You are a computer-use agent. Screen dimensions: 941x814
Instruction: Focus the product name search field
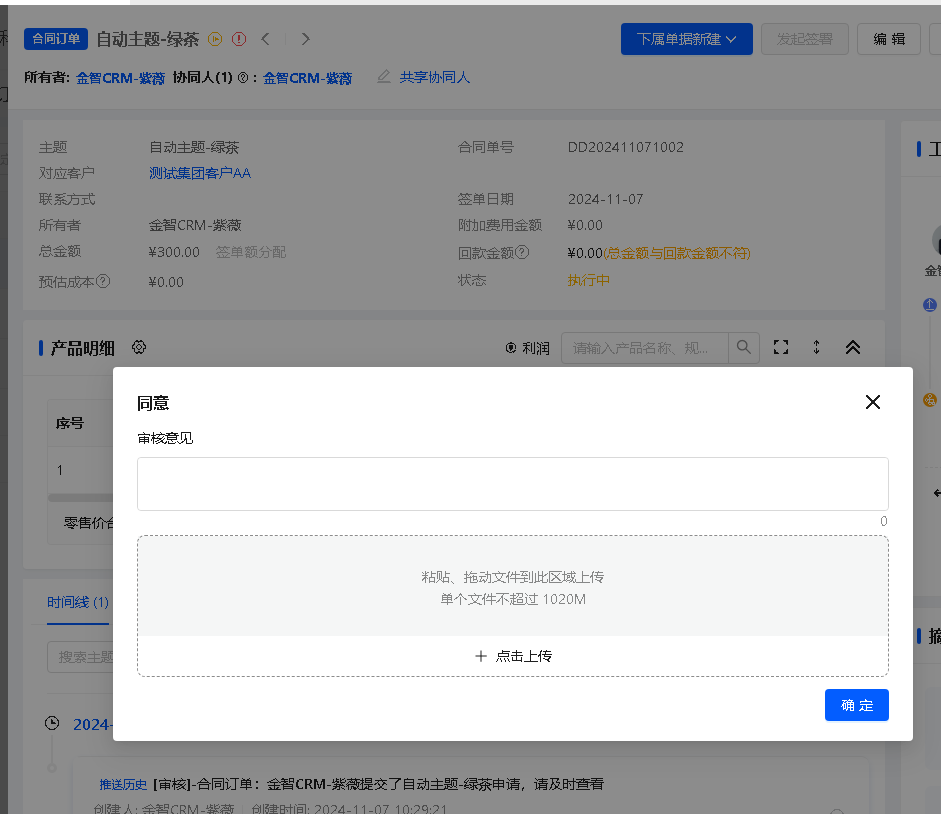pyautogui.click(x=645, y=348)
